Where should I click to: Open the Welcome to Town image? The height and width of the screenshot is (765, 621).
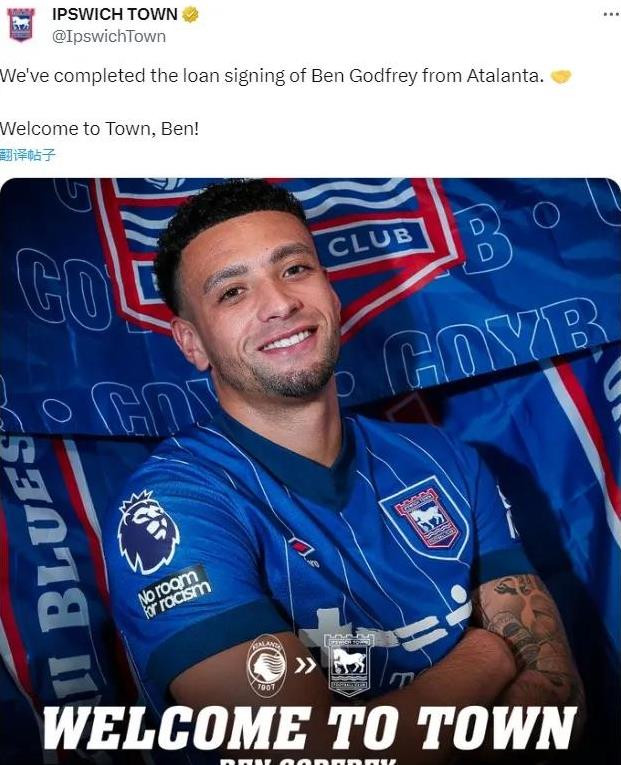(x=310, y=471)
